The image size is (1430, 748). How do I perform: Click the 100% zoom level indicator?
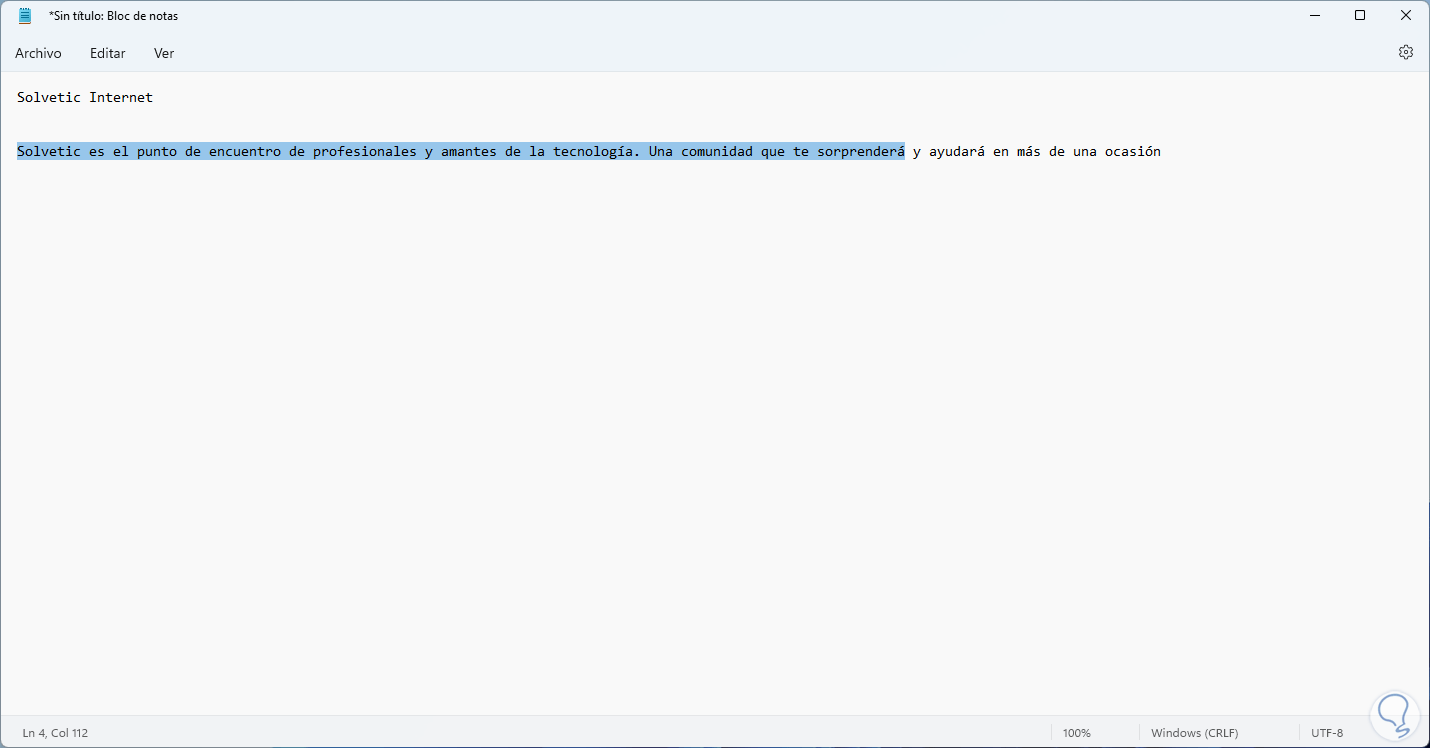coord(1077,733)
